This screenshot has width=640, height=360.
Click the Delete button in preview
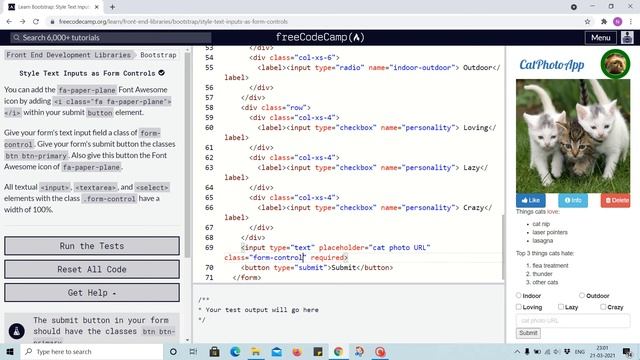click(616, 200)
